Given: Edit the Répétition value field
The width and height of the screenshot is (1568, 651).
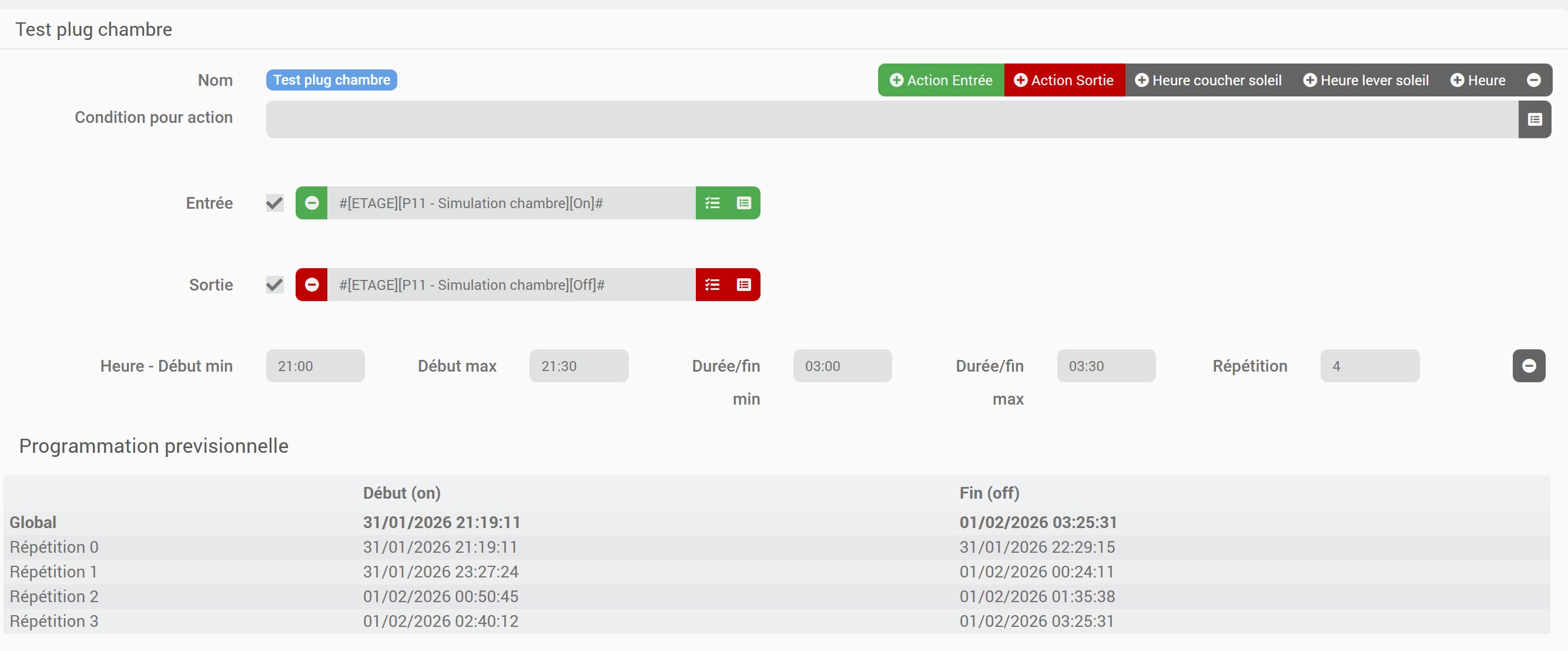Looking at the screenshot, I should pos(1369,365).
